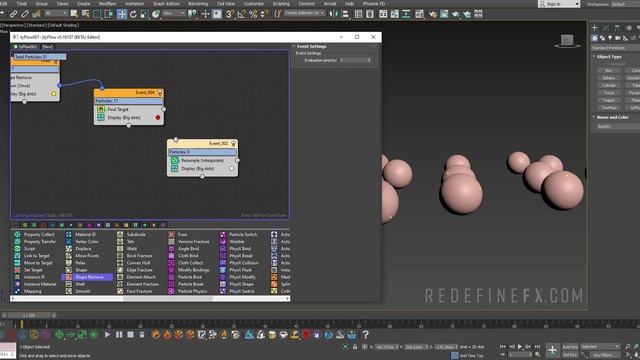Select the Move tool in main toolbar

(122, 14)
